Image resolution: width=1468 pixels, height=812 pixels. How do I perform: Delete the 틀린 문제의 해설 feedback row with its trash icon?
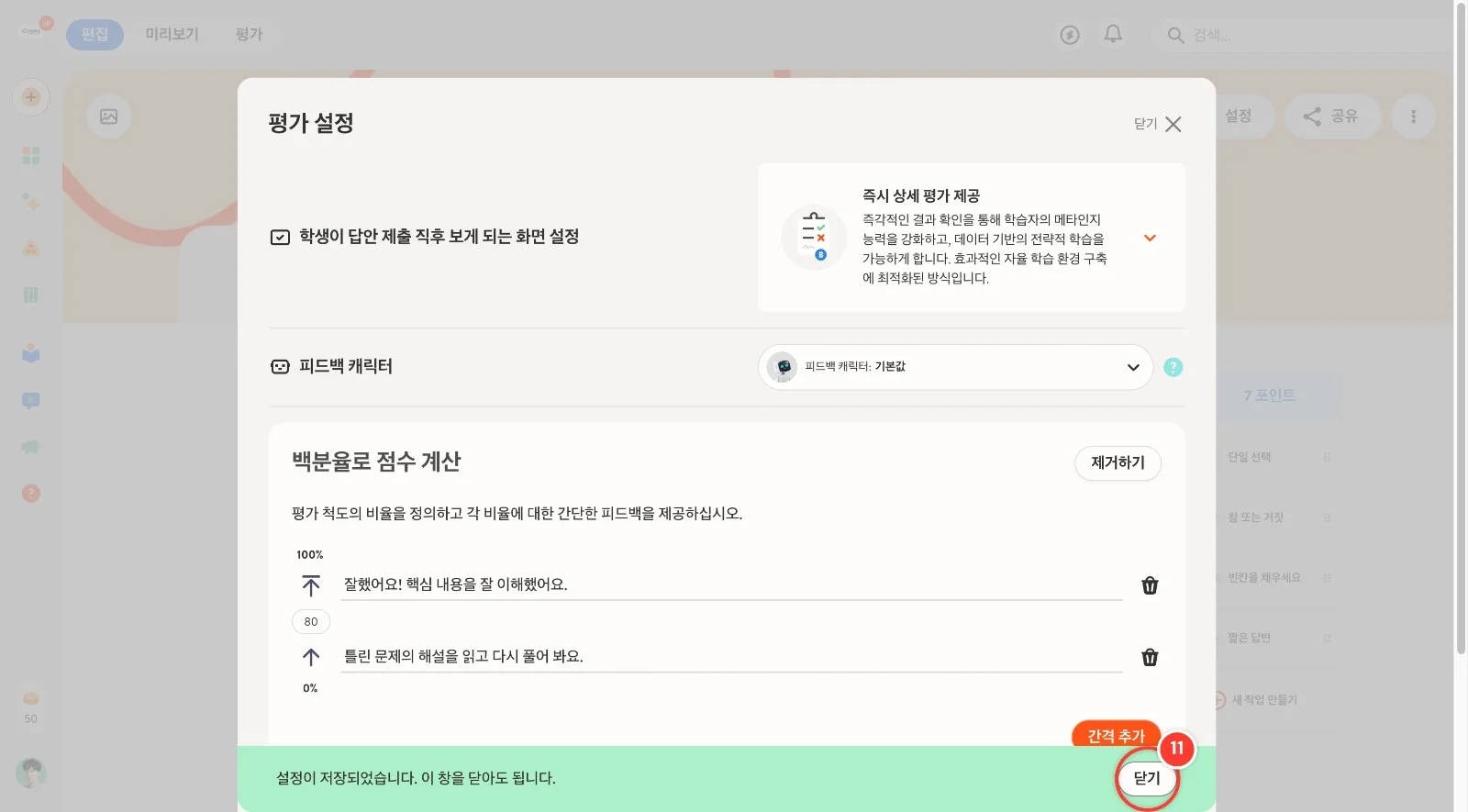click(1150, 657)
